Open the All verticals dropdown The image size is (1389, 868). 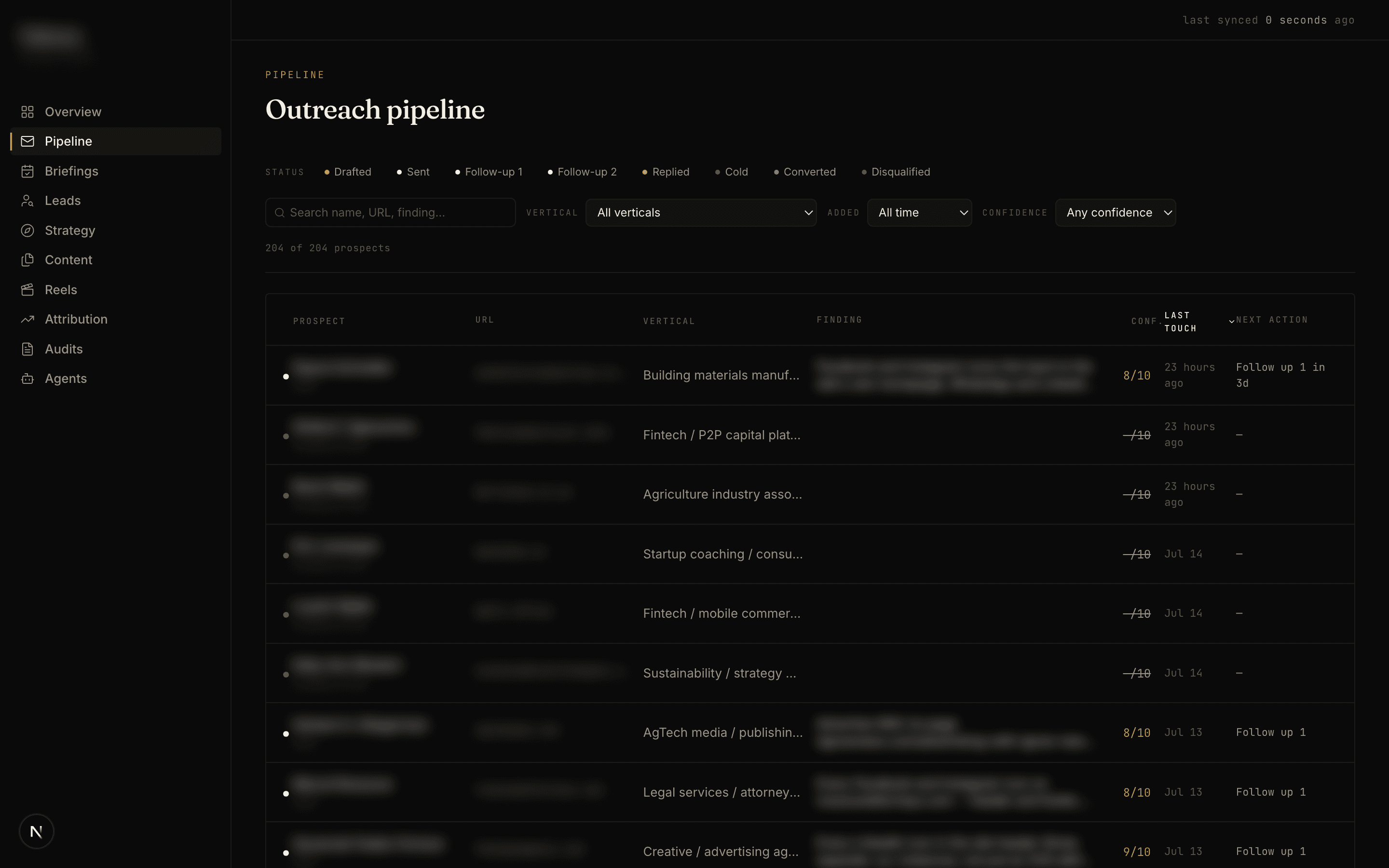(x=701, y=212)
